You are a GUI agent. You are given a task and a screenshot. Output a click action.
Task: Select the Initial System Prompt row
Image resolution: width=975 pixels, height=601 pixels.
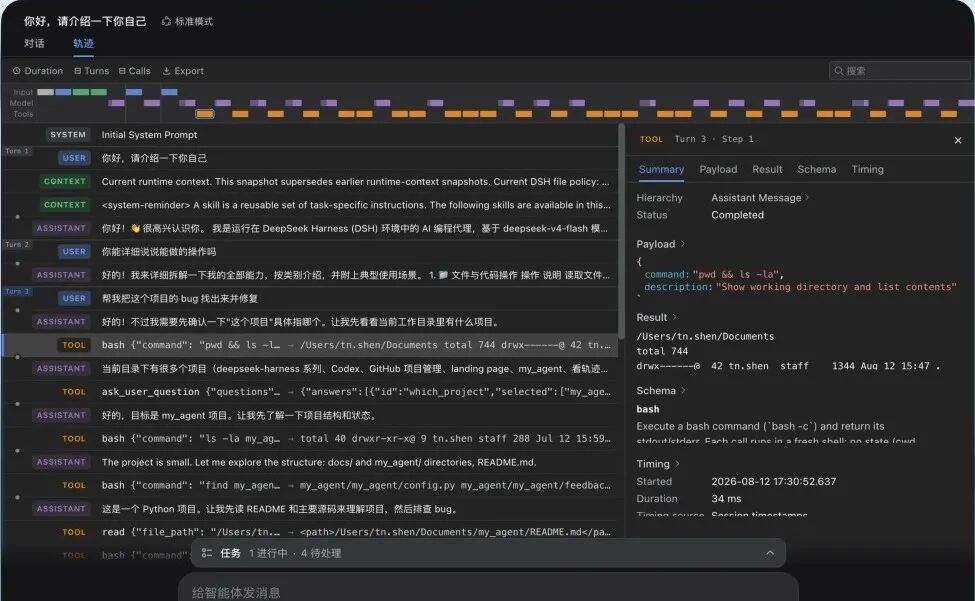pos(311,135)
